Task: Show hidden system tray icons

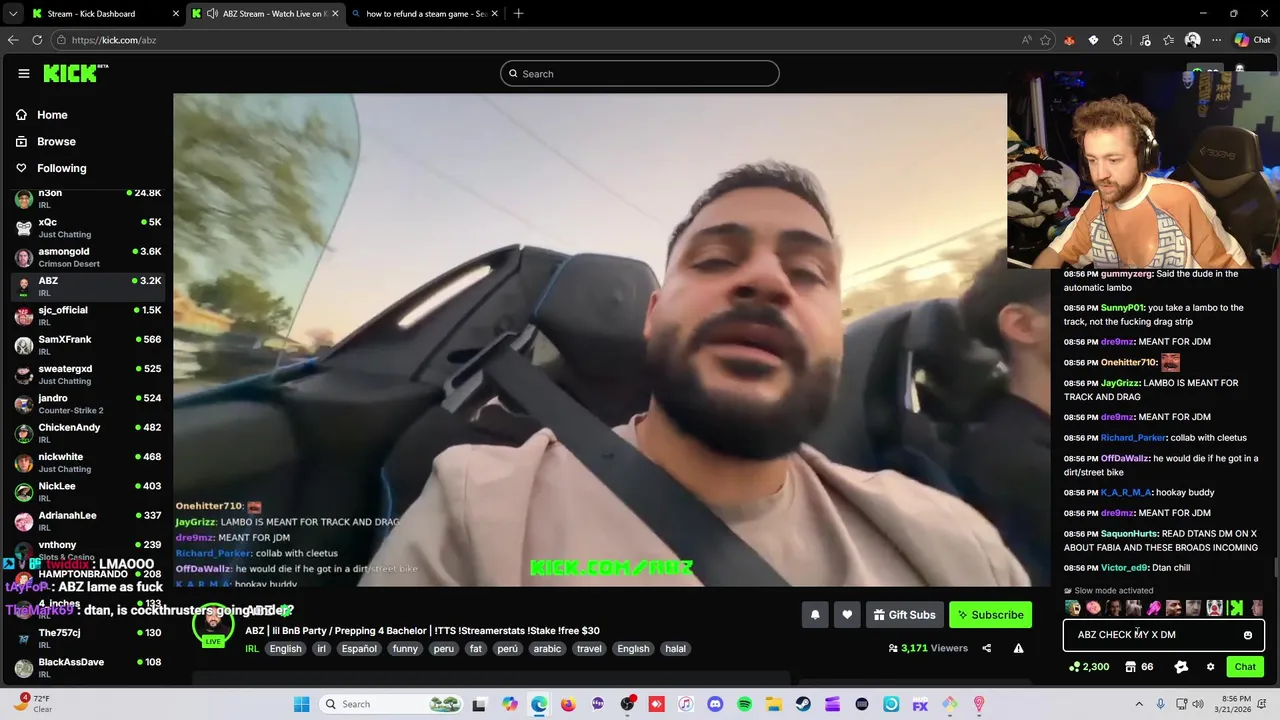Action: coord(1139,704)
